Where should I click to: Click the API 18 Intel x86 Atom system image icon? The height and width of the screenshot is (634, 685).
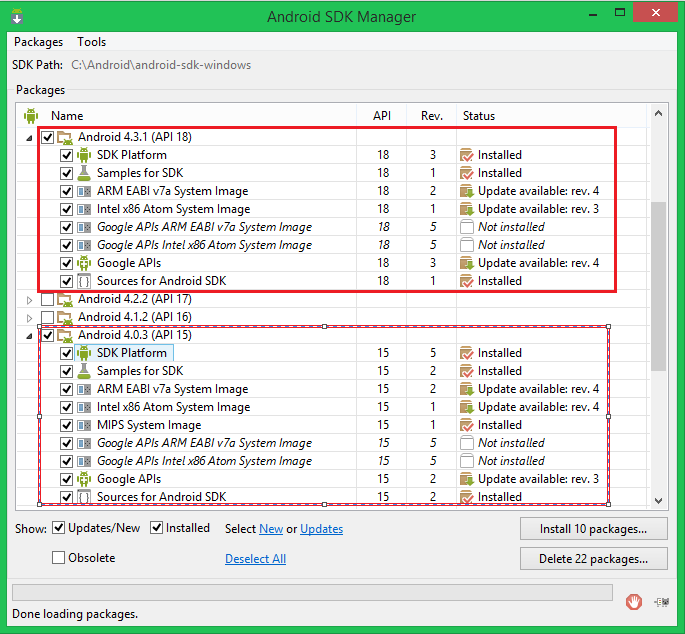[x=84, y=209]
